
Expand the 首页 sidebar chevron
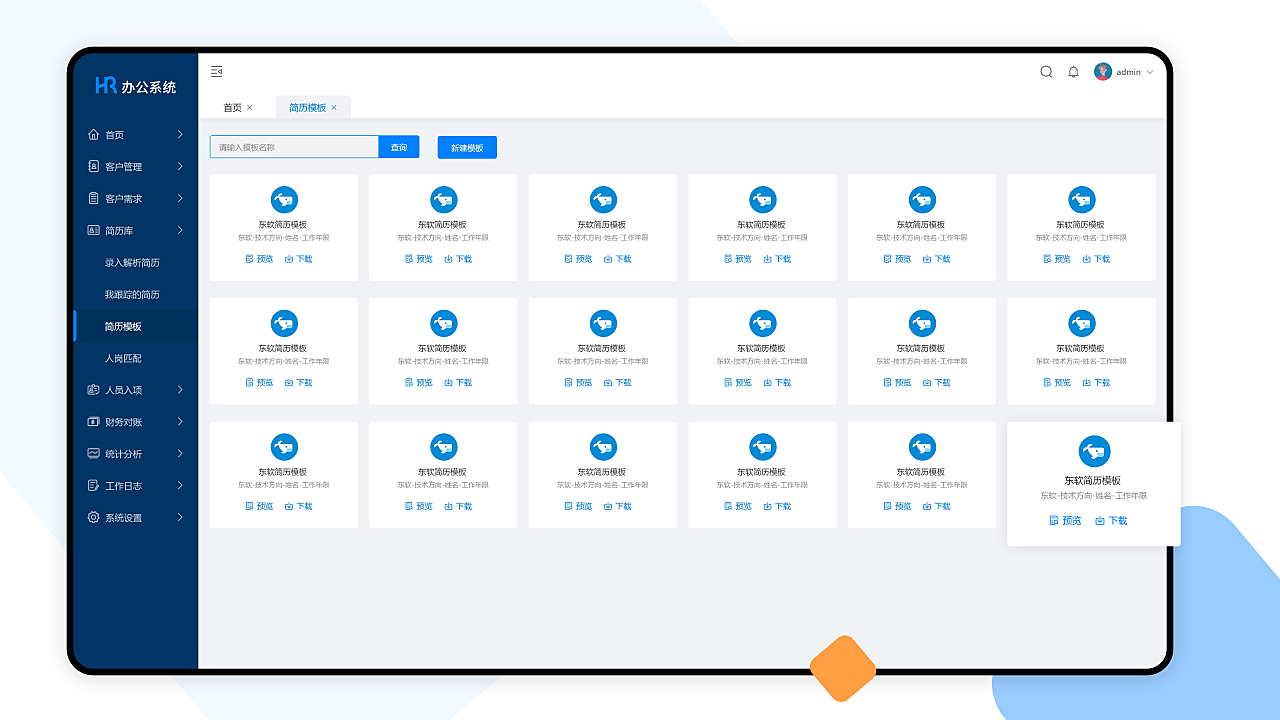coord(180,134)
